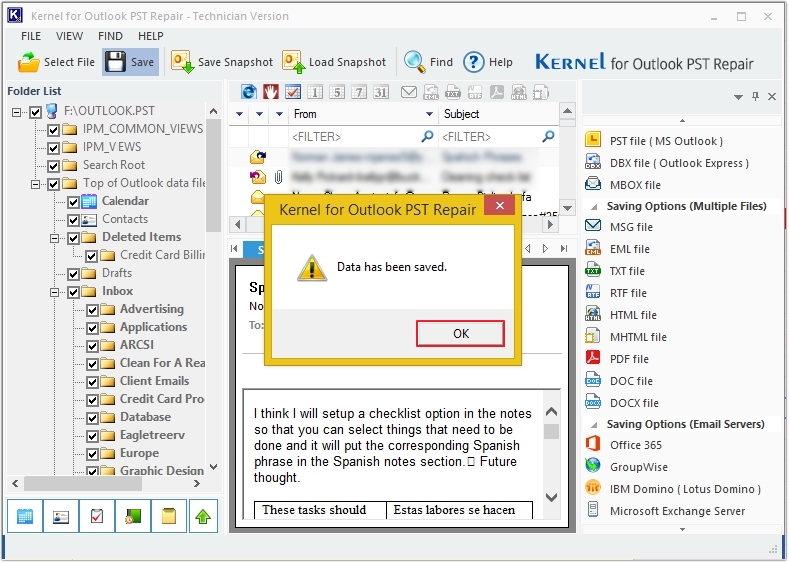Open the From column dropdown arrow
The height and width of the screenshot is (563, 789).
tap(429, 114)
